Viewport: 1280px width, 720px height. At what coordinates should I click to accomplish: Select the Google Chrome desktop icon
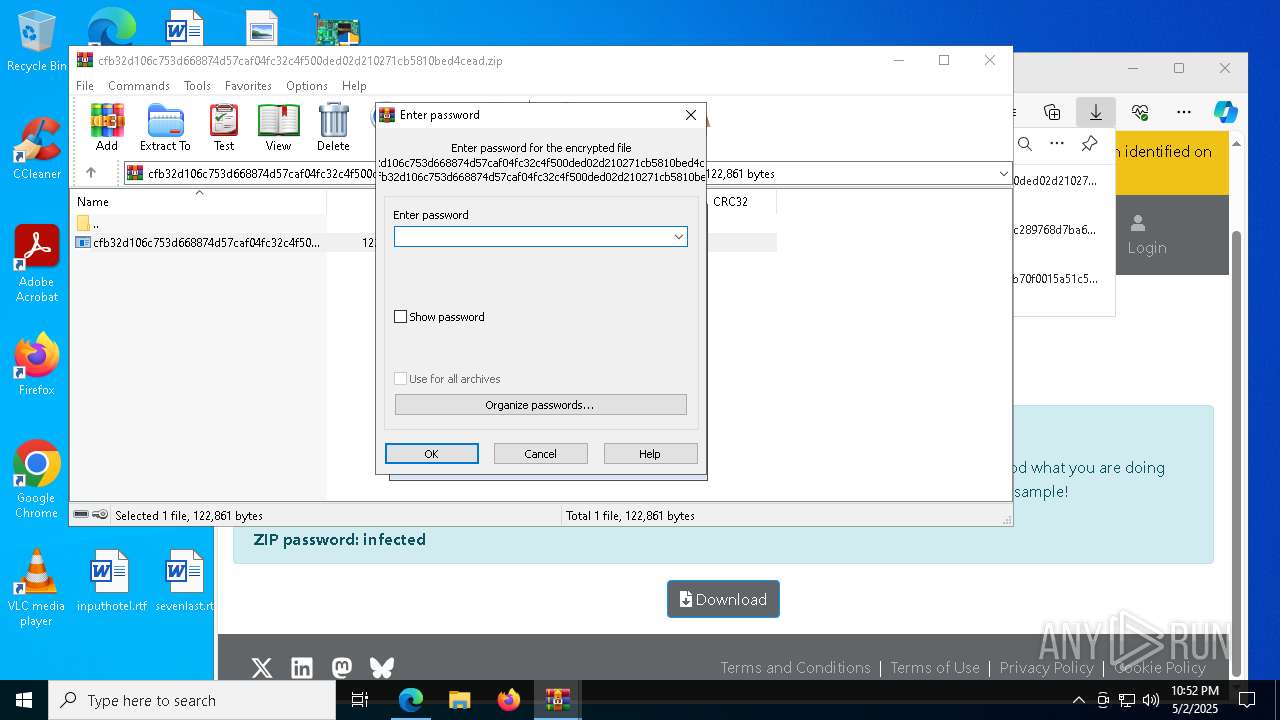tap(36, 479)
